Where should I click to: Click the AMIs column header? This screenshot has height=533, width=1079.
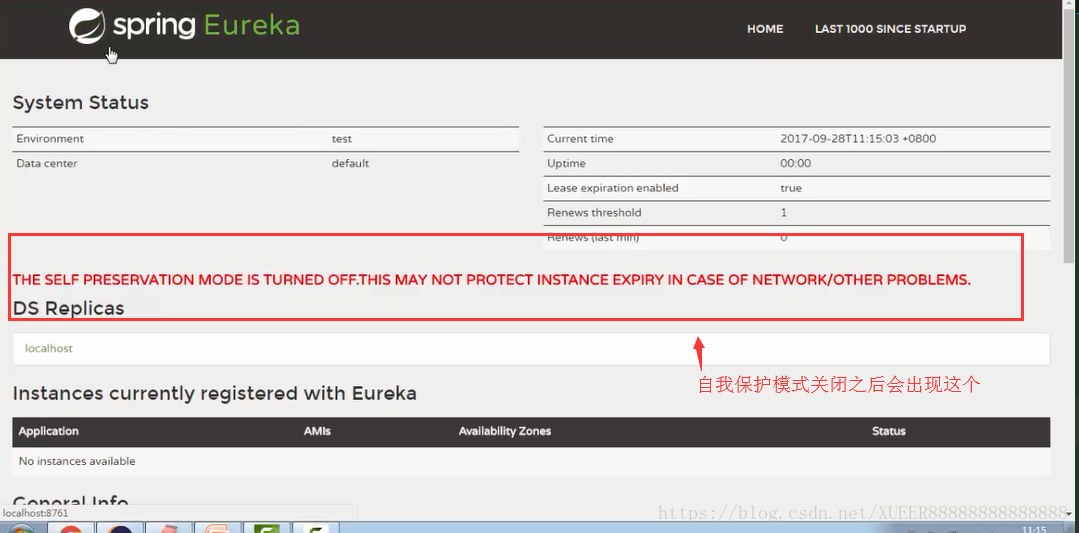[x=317, y=431]
